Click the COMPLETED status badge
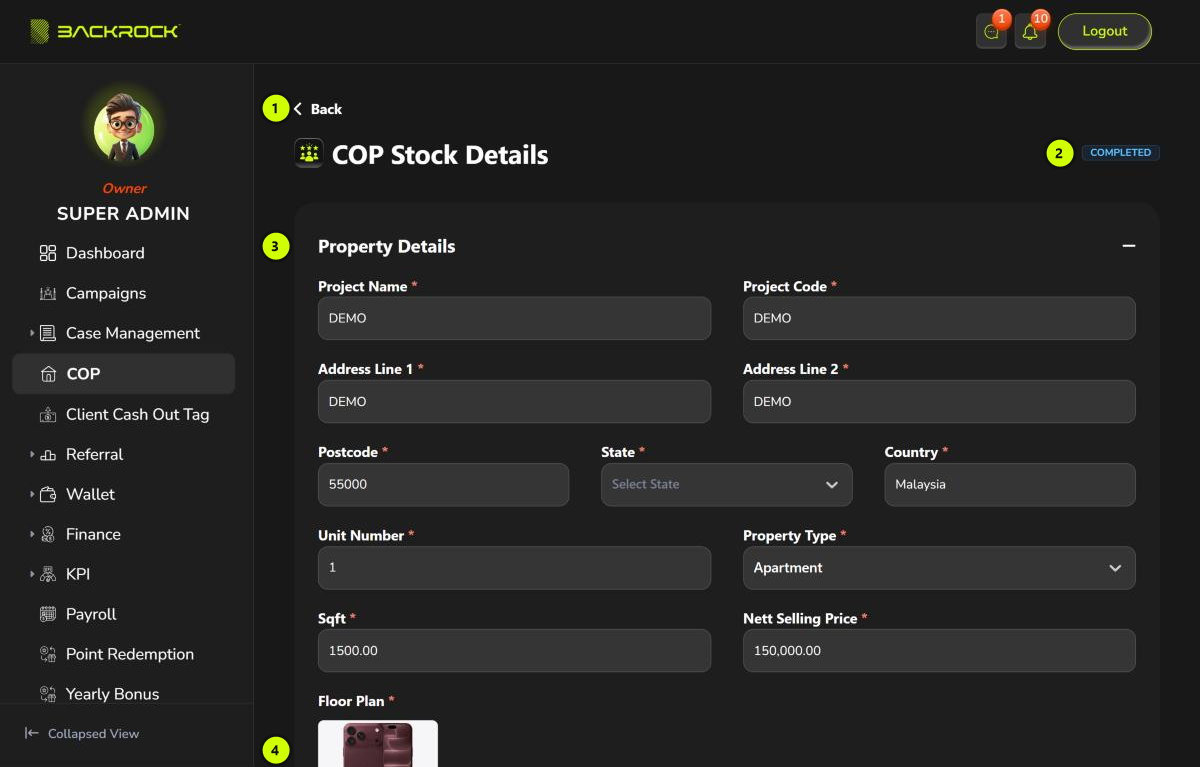 pyautogui.click(x=1121, y=153)
